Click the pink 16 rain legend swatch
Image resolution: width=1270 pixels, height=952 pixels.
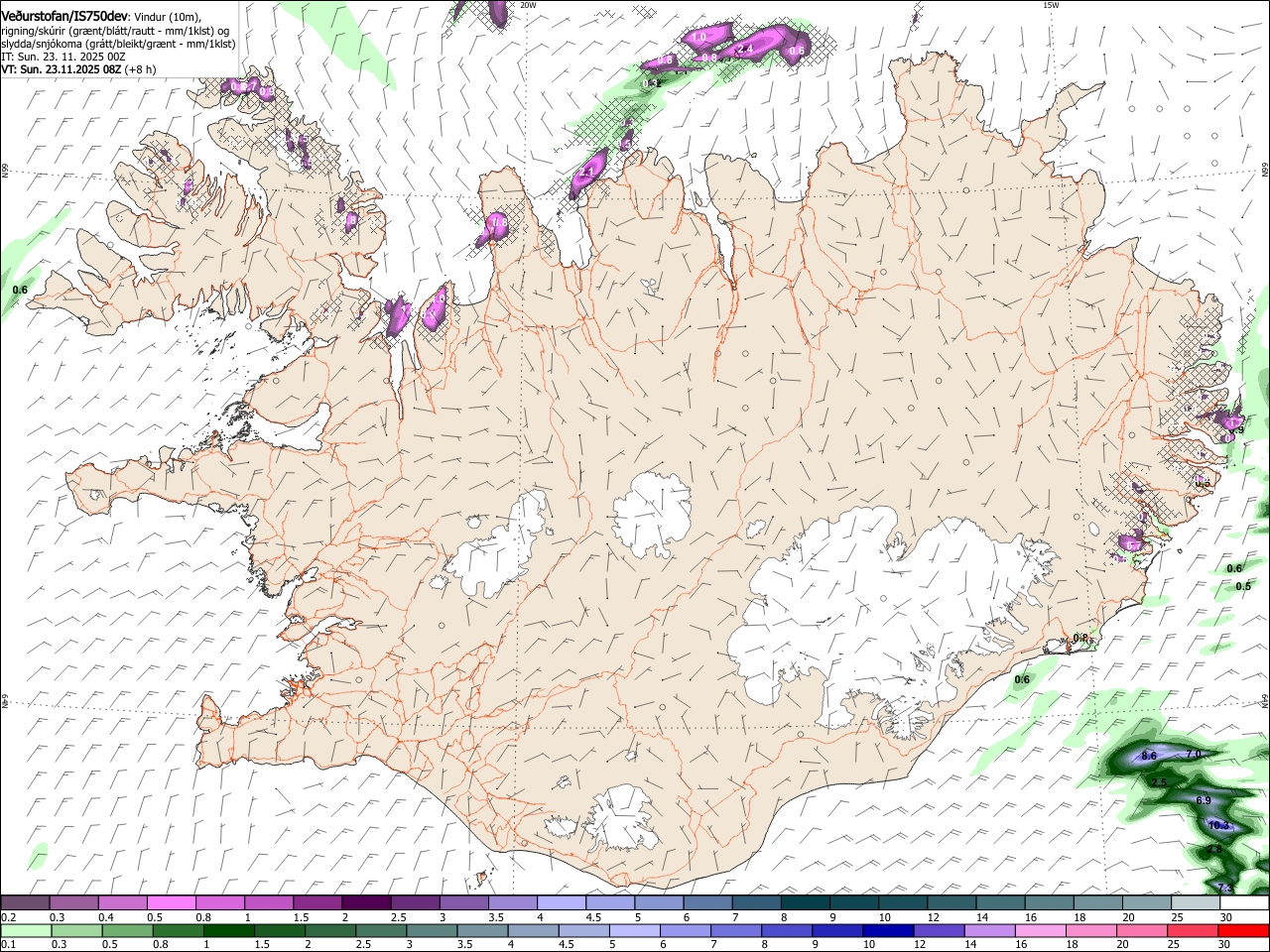click(x=1041, y=931)
